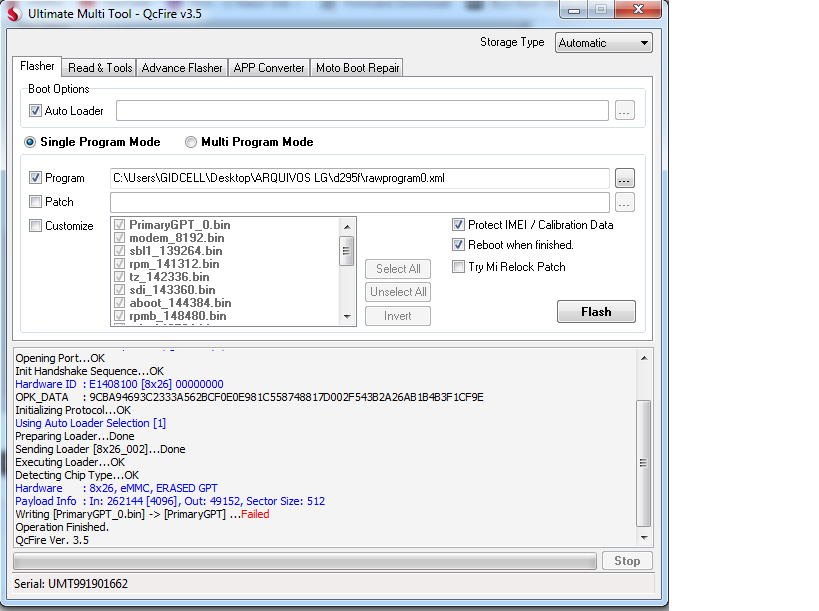
Task: Click the QcFire app icon in title bar
Action: pyautogui.click(x=14, y=13)
